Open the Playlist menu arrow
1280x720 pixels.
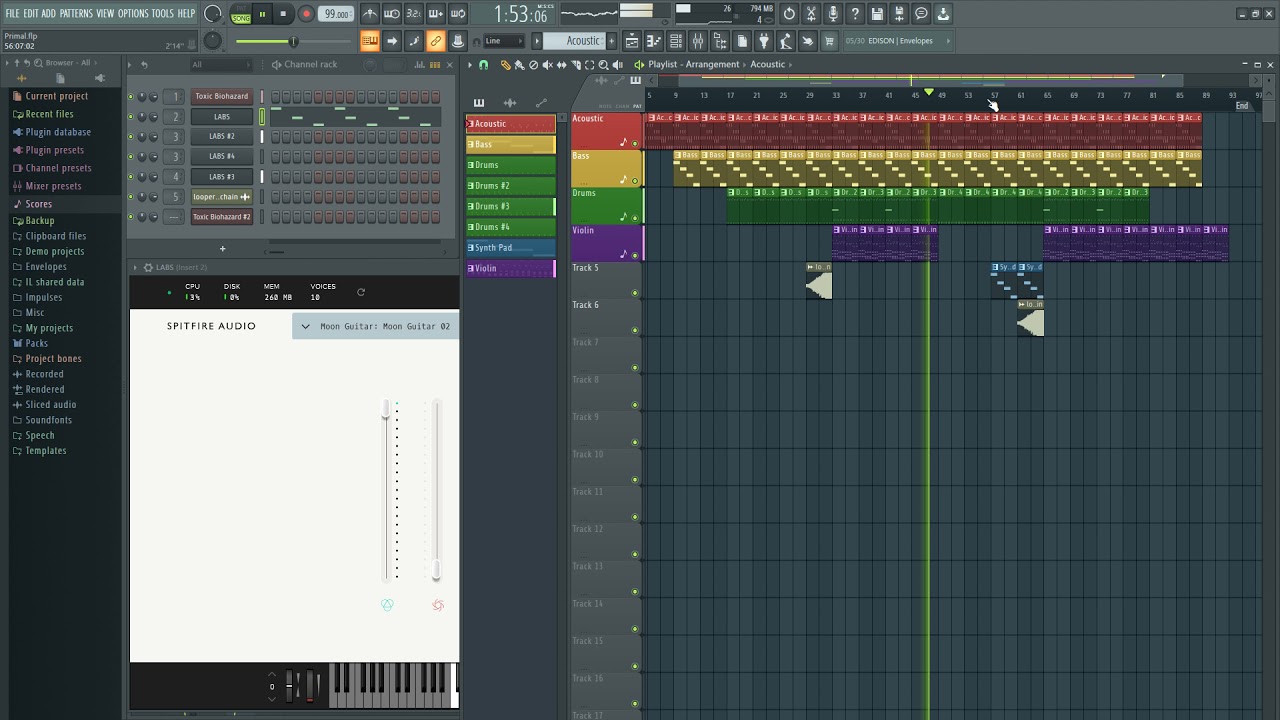pos(469,65)
